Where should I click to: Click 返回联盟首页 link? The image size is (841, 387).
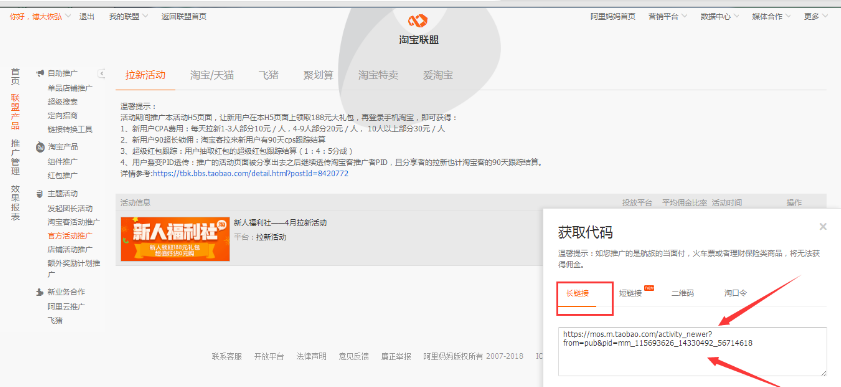point(184,17)
